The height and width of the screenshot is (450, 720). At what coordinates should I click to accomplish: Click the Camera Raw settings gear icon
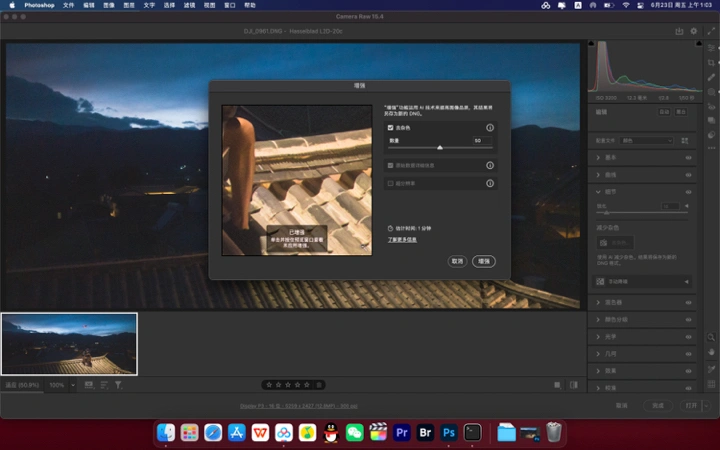pos(694,31)
